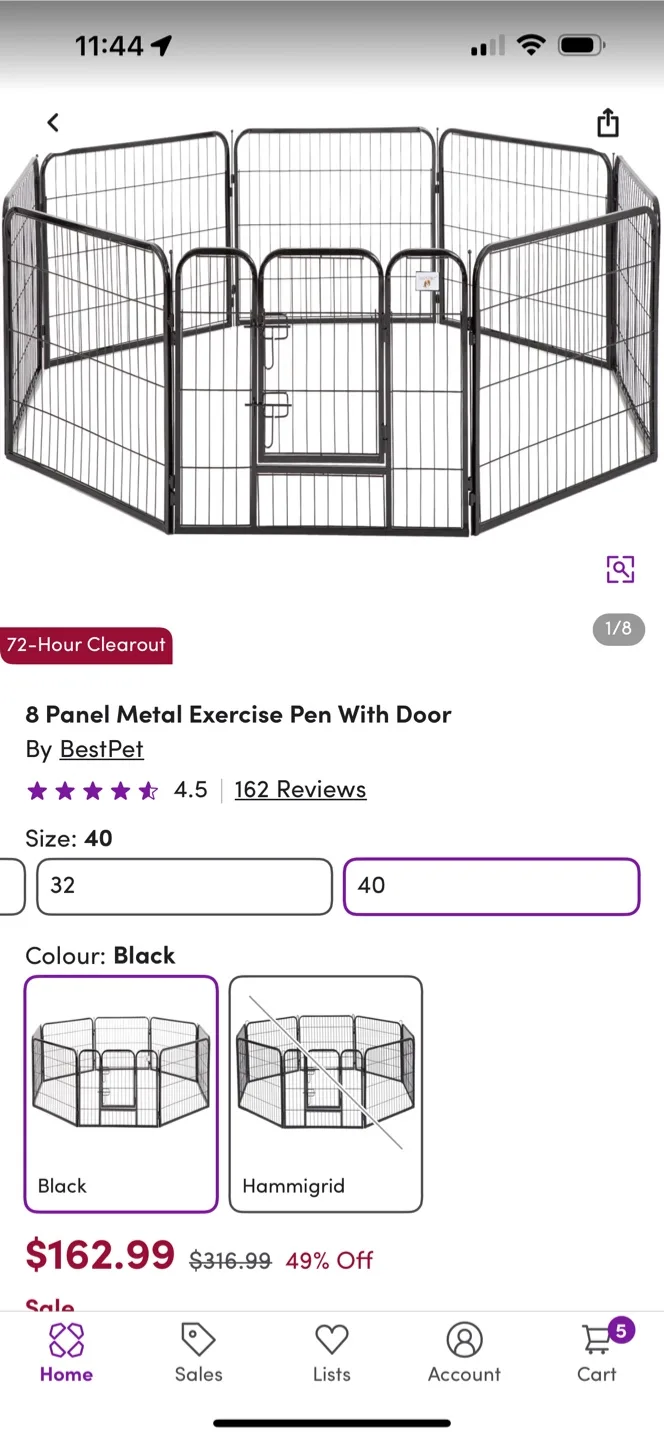Viewport: 664px width, 1440px height.
Task: Tap the share icon
Action: click(x=608, y=122)
